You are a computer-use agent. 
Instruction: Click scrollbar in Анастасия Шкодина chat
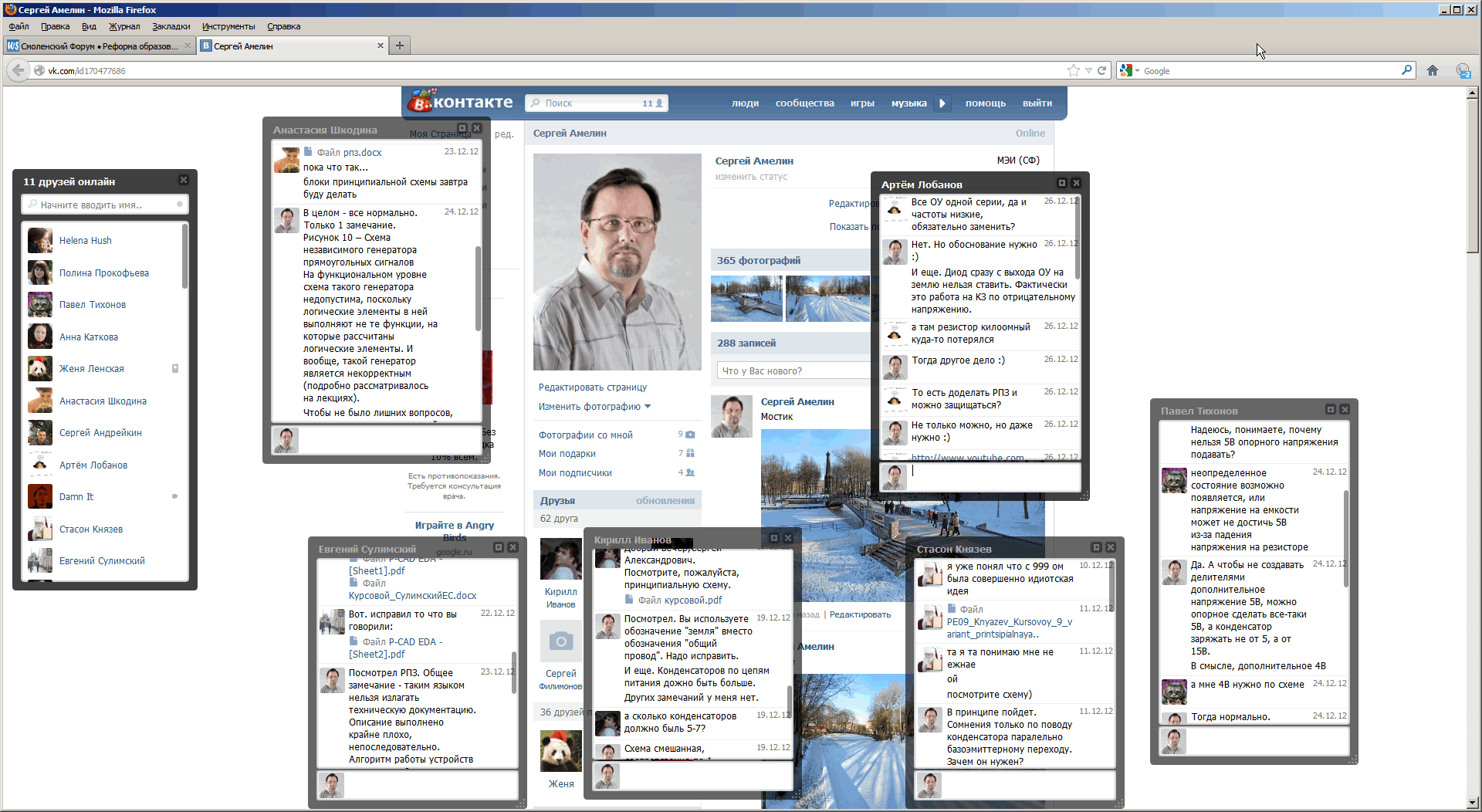click(x=478, y=288)
